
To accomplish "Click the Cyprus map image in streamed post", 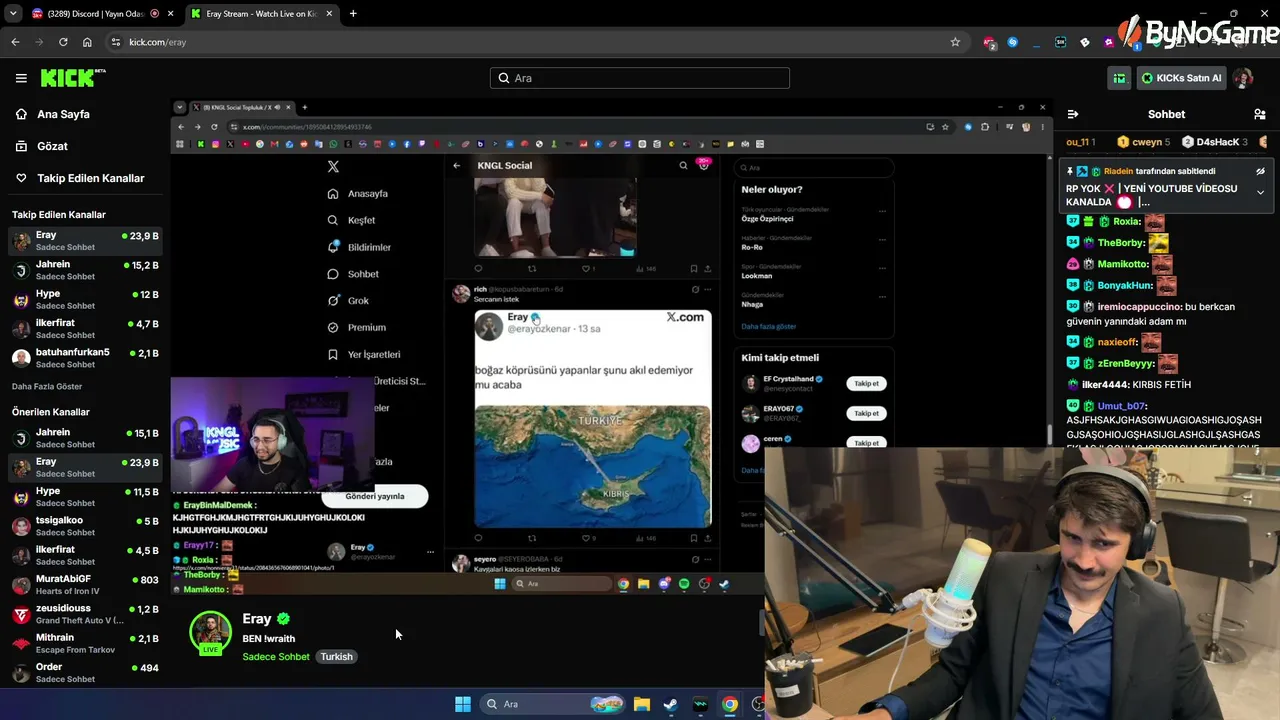I will pos(593,465).
